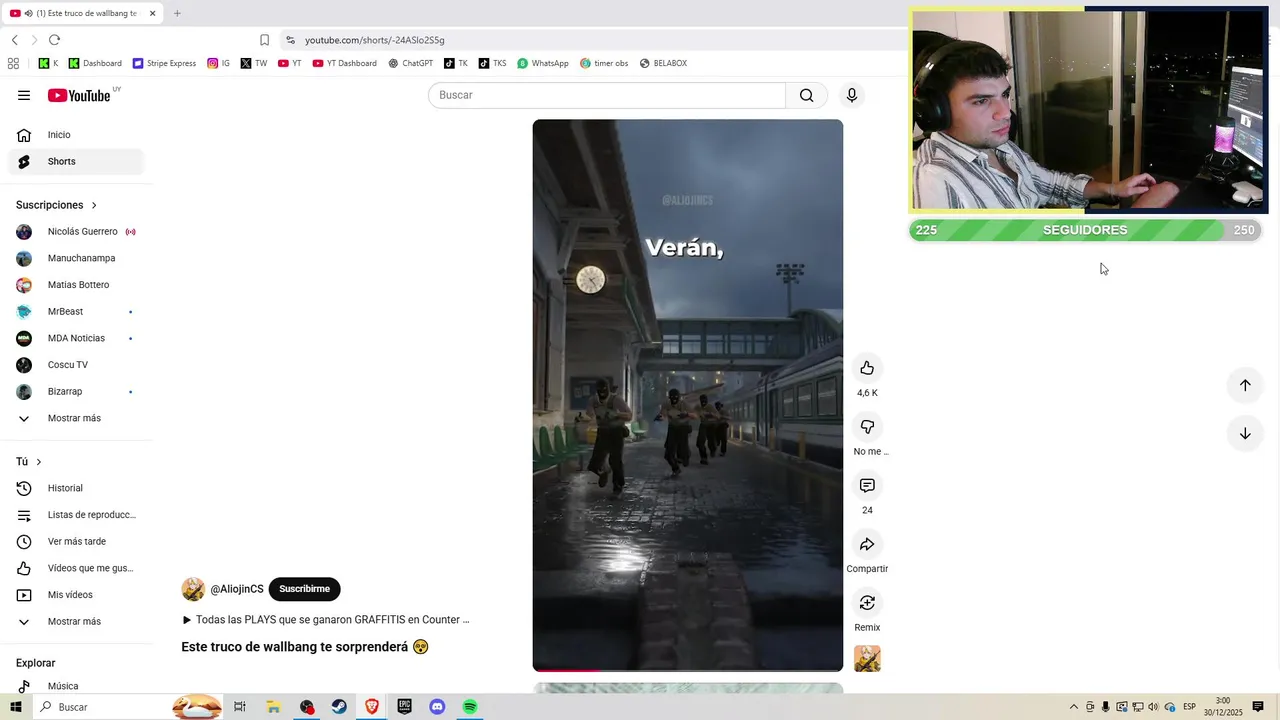Click the Suscribirme button

304,589
